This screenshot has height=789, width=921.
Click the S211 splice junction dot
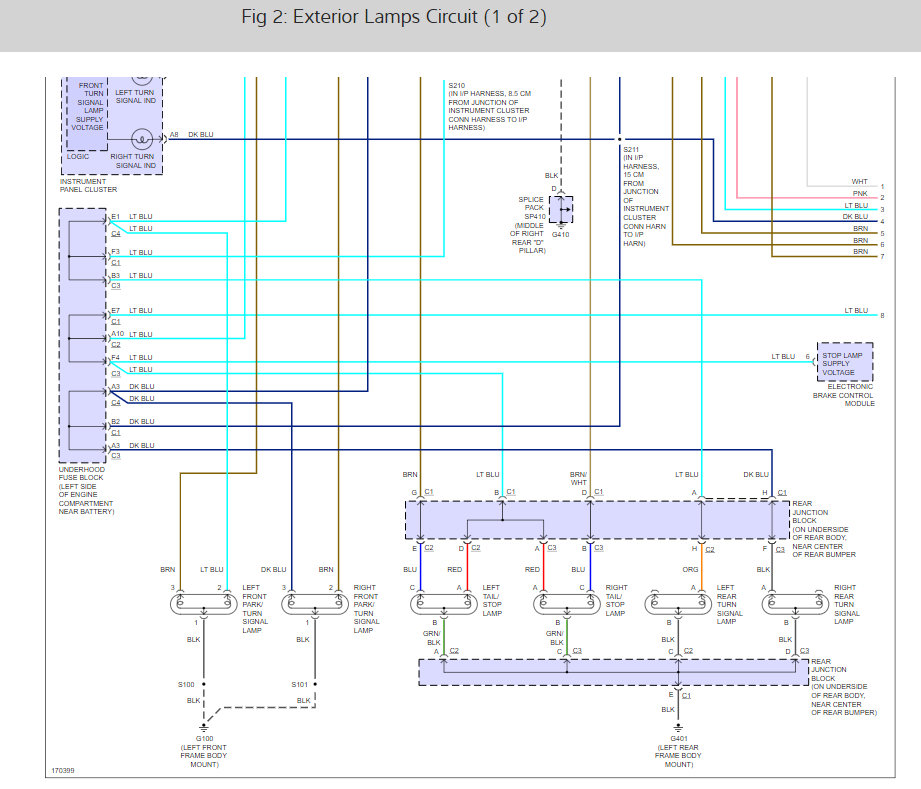(619, 139)
